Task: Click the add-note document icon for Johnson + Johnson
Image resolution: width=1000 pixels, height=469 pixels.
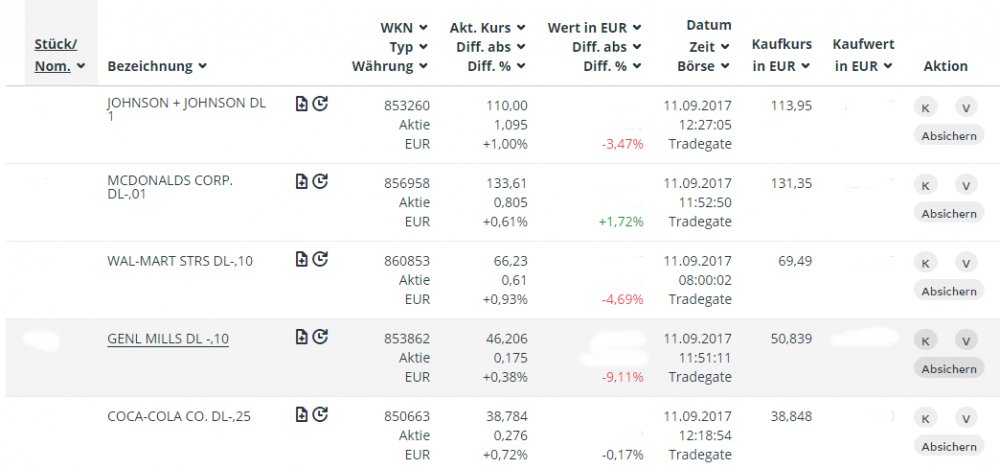Action: pos(302,103)
